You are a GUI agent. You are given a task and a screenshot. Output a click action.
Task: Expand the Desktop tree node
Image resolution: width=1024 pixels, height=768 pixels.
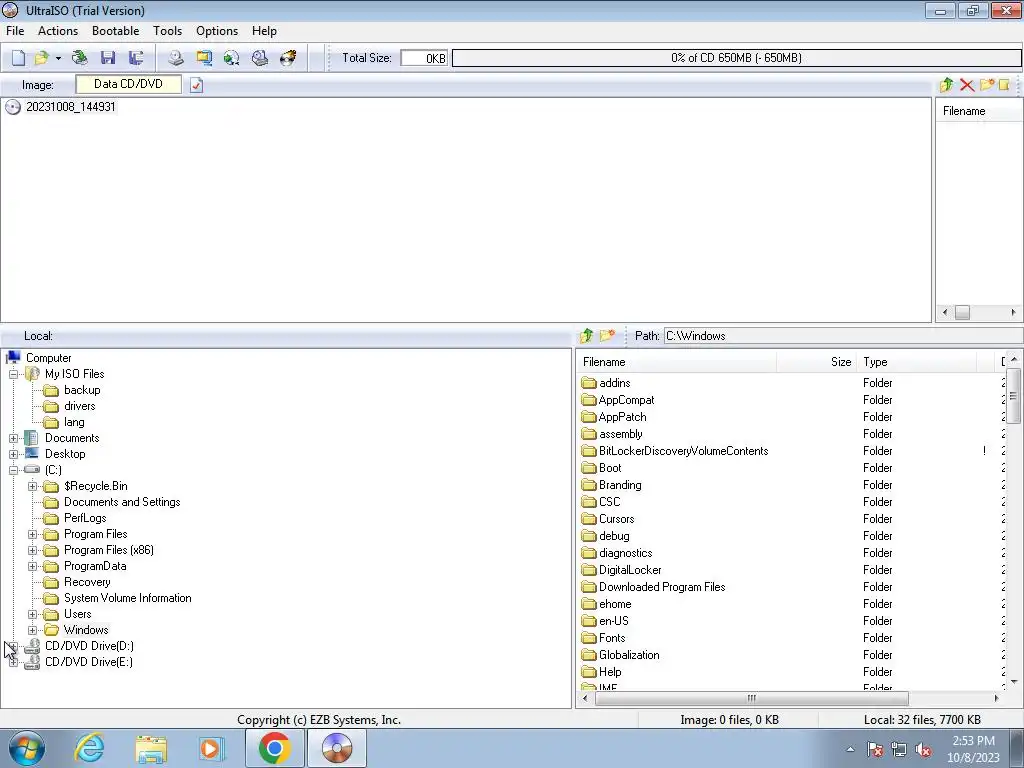pyautogui.click(x=13, y=454)
